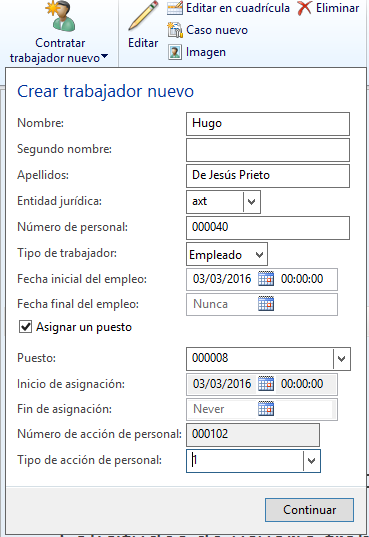Click the Editar en cuadrícula grid icon

pos(175,8)
